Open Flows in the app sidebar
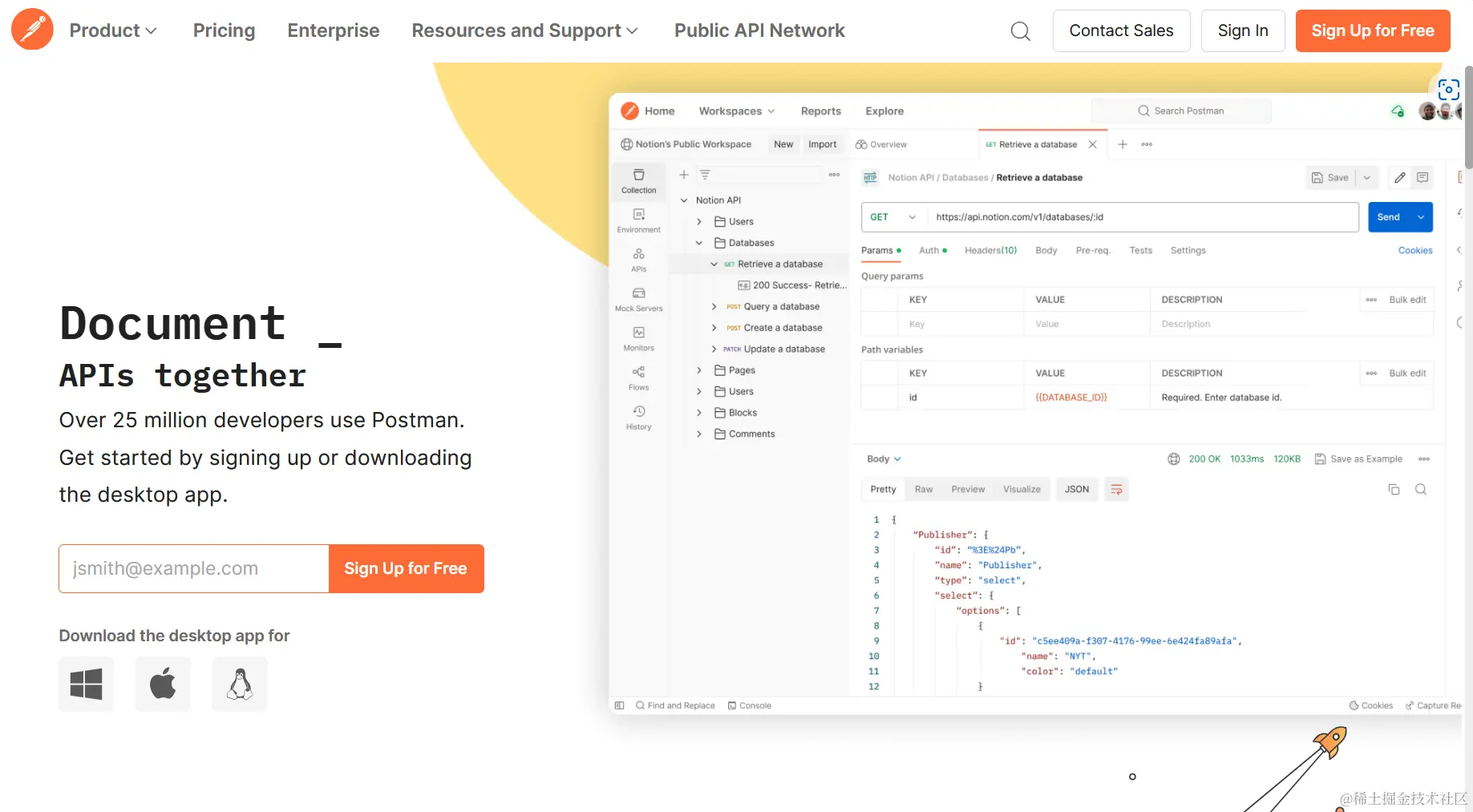This screenshot has width=1473, height=812. 638,378
